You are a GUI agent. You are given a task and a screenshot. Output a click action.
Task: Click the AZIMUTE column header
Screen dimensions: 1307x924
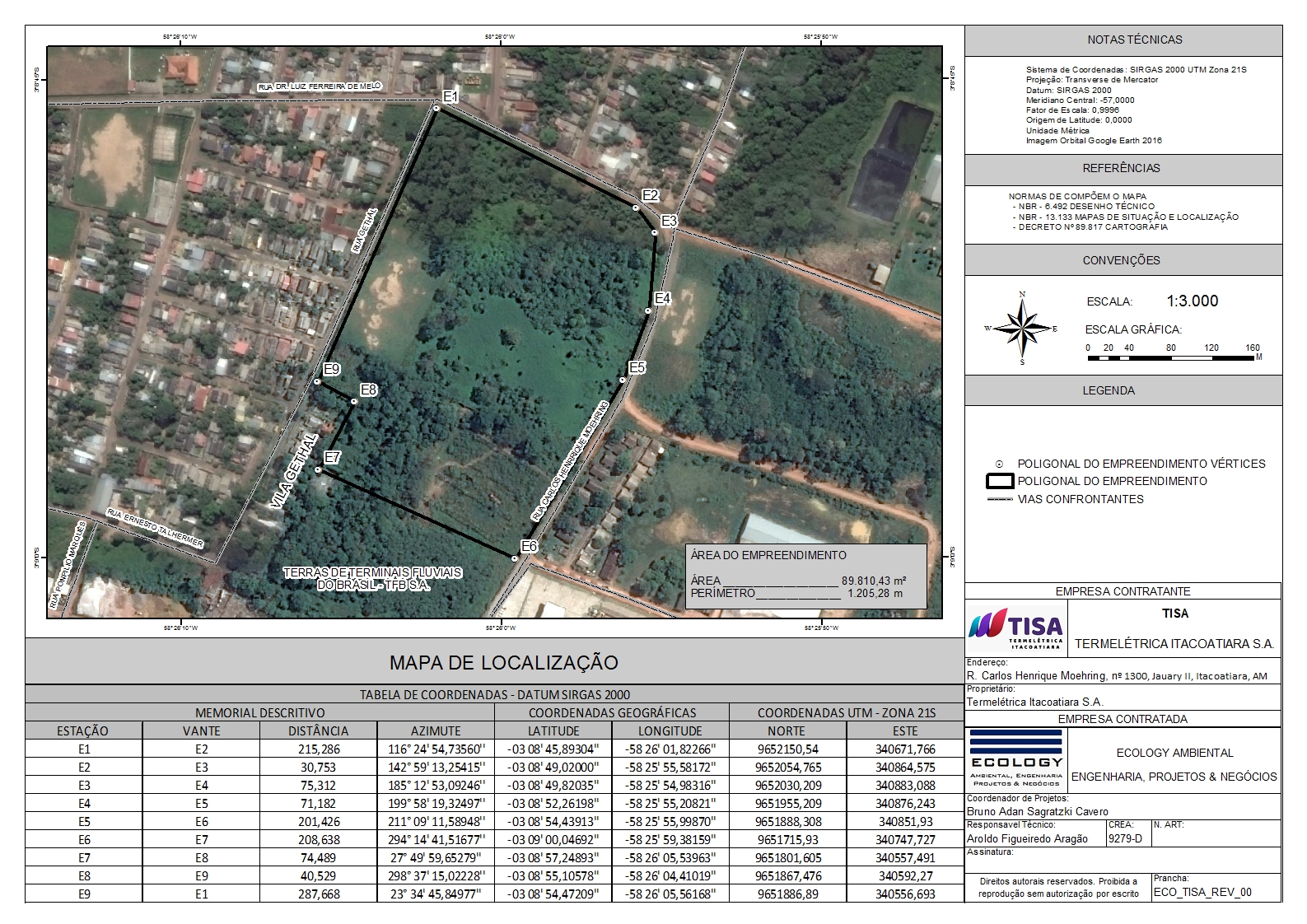click(436, 730)
